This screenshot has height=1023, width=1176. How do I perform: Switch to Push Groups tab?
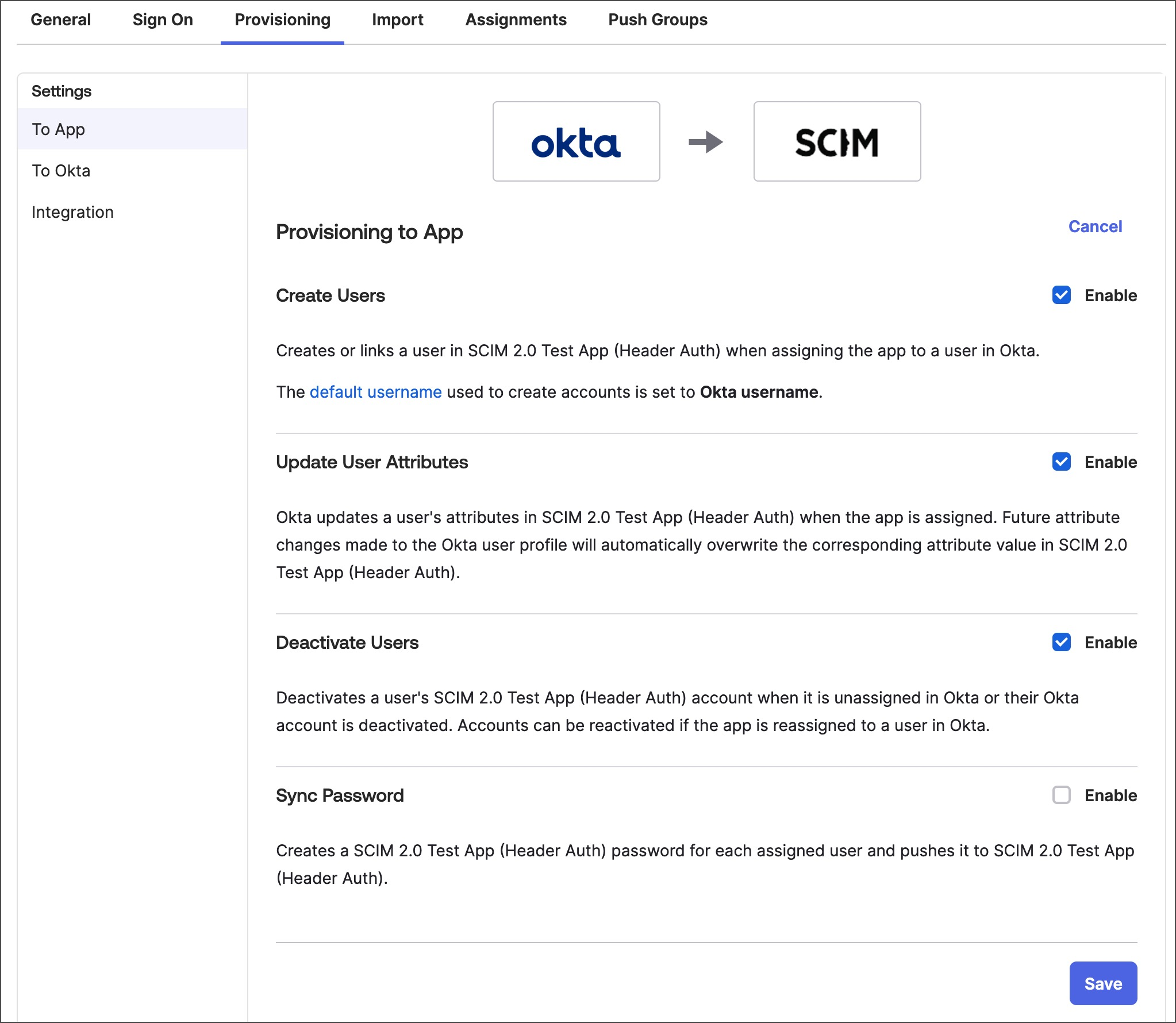(x=658, y=20)
